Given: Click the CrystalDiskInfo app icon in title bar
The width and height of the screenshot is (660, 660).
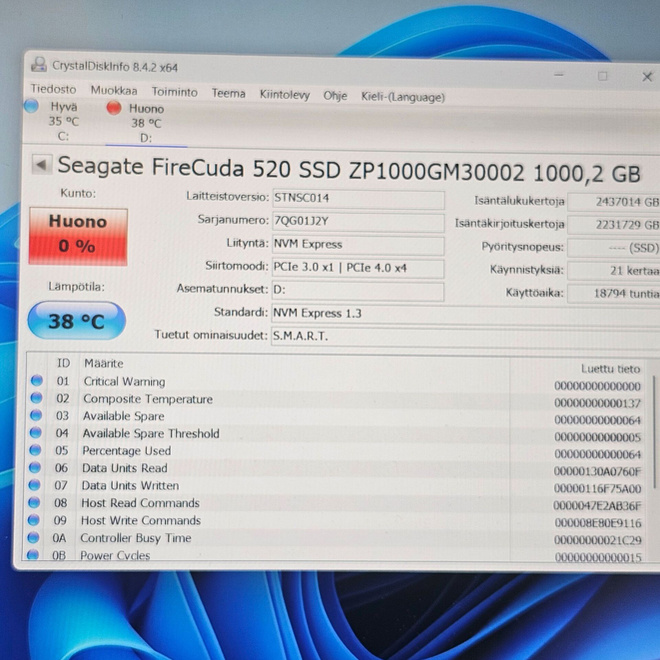Looking at the screenshot, I should point(39,64).
